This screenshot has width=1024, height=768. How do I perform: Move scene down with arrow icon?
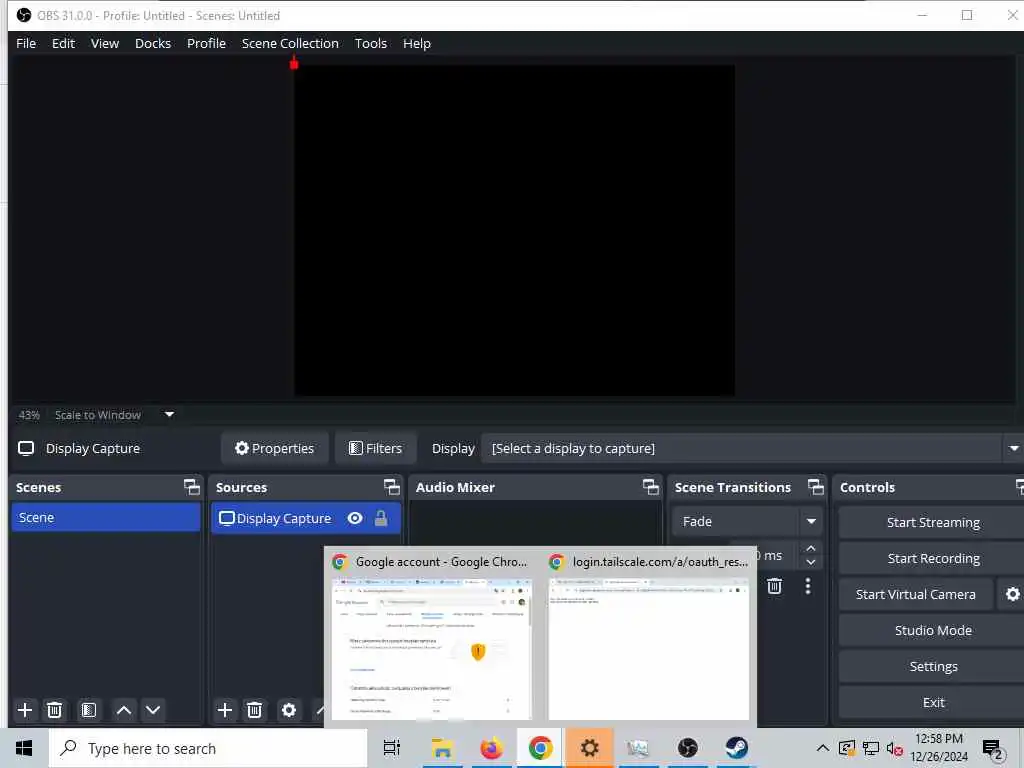coord(153,710)
